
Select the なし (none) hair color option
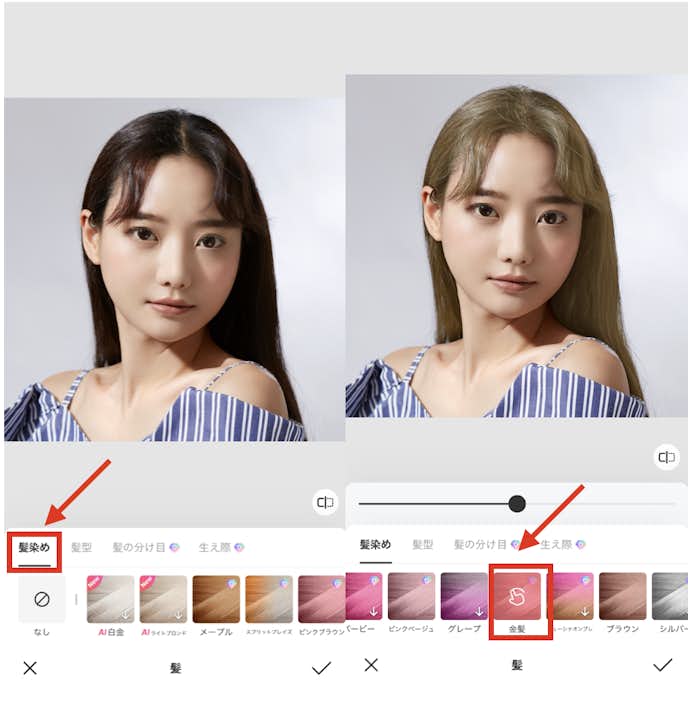tap(41, 600)
